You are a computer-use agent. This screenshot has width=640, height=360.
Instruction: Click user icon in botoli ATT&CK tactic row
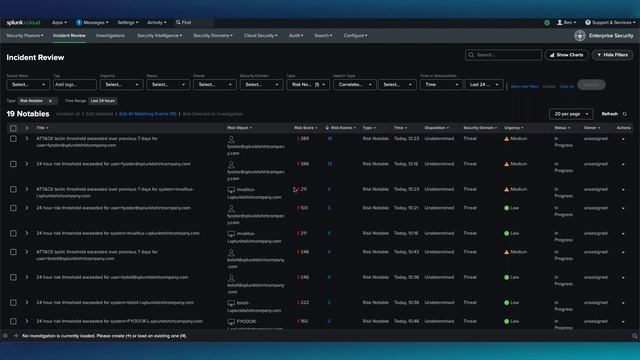[x=231, y=253]
